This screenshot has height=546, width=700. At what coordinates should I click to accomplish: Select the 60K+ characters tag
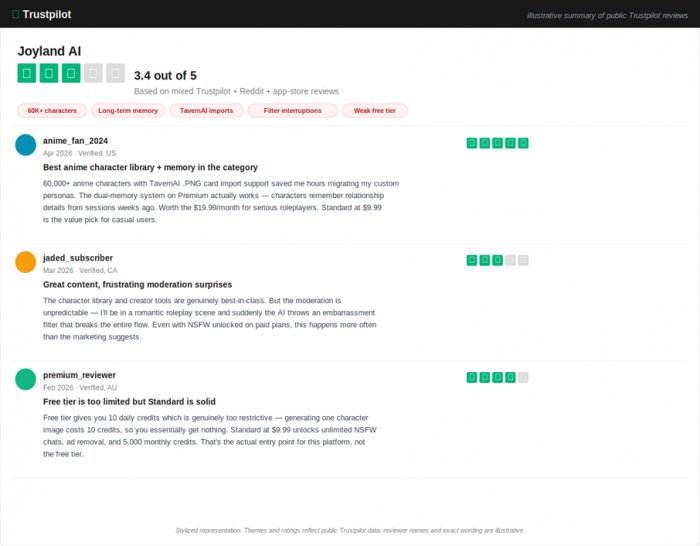tap(52, 111)
